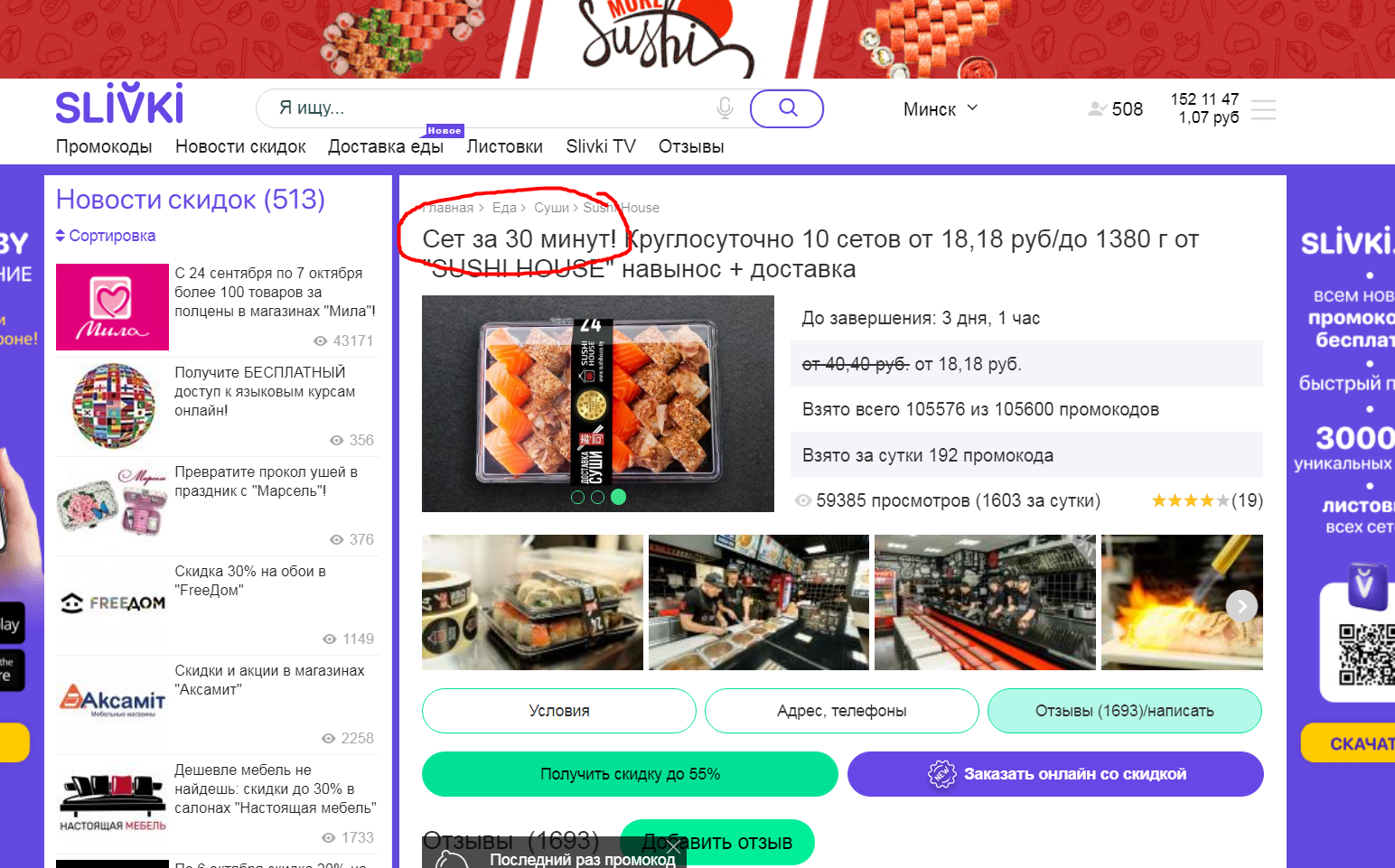This screenshot has height=868, width=1395.
Task: Click Получить скидку до 55% button
Action: pos(630,774)
